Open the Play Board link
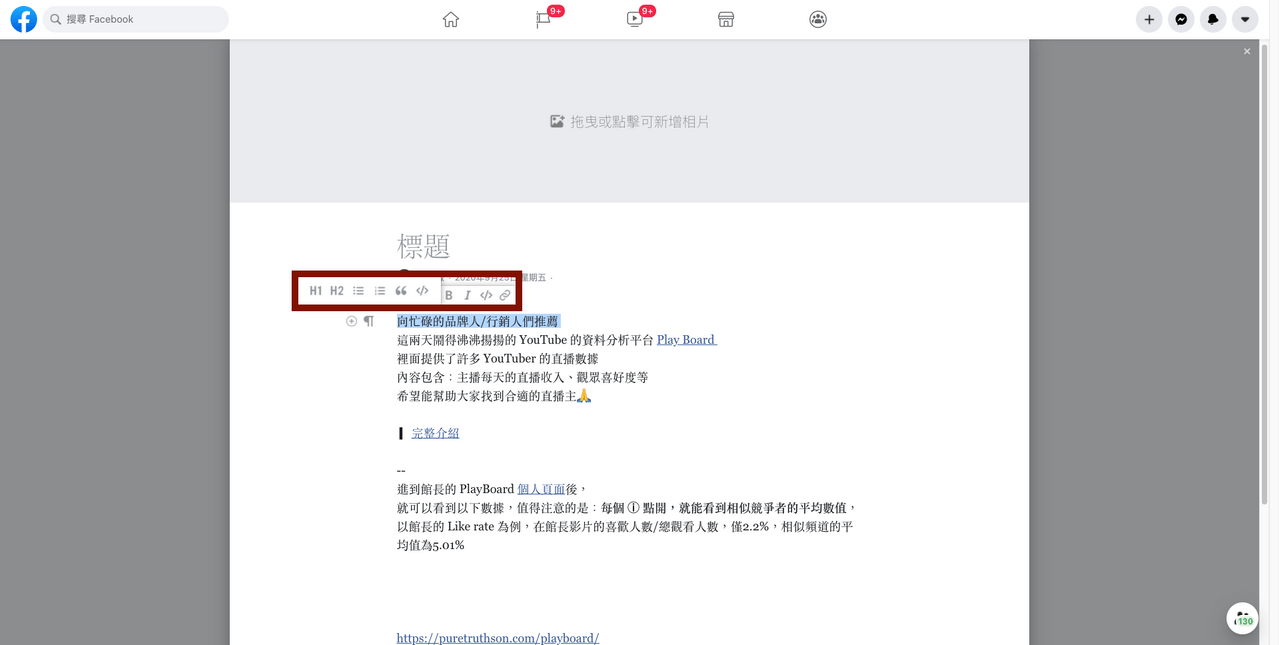1279x645 pixels. pyautogui.click(x=686, y=340)
